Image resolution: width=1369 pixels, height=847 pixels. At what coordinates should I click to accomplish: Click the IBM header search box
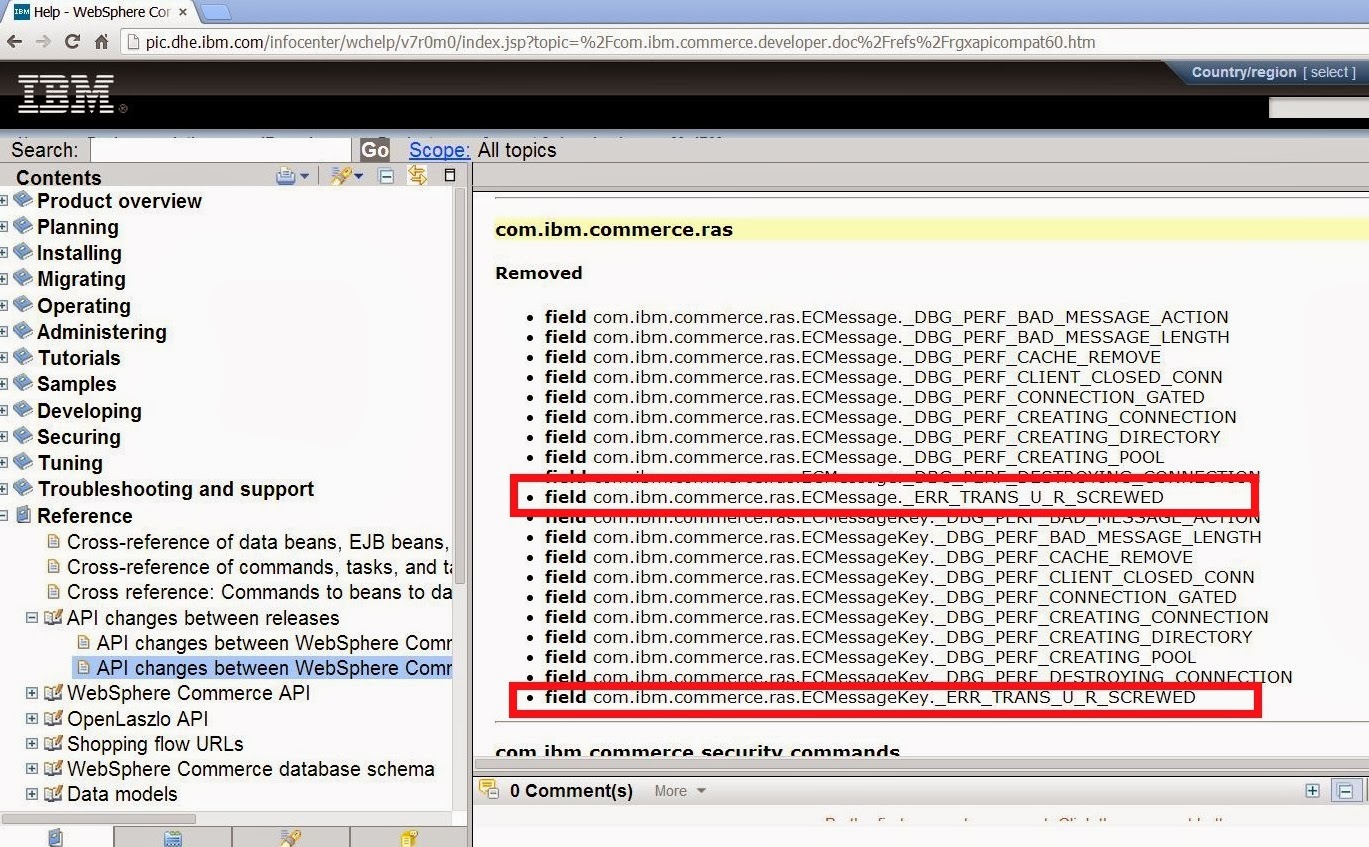click(1318, 108)
